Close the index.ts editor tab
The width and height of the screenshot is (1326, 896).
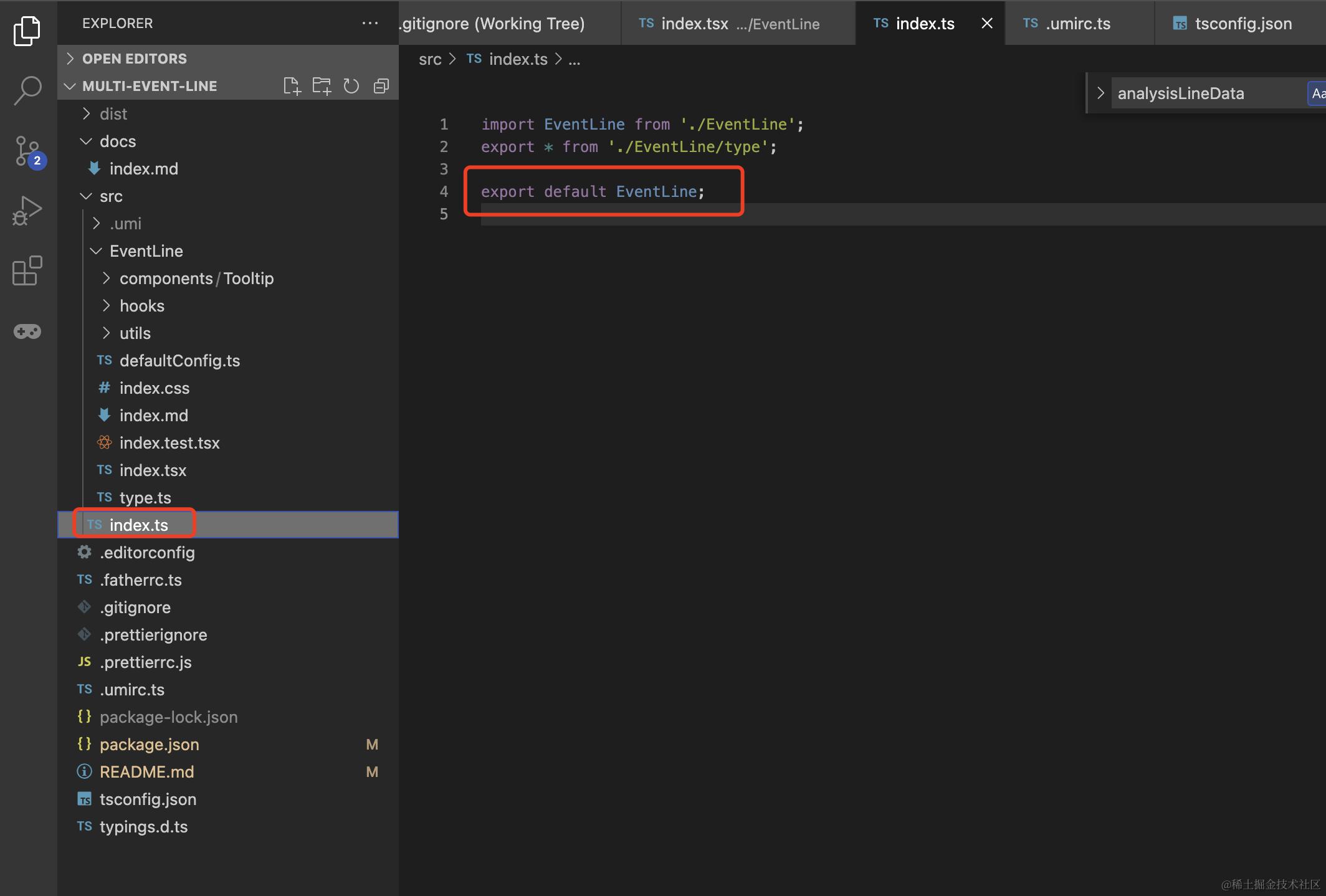(987, 23)
